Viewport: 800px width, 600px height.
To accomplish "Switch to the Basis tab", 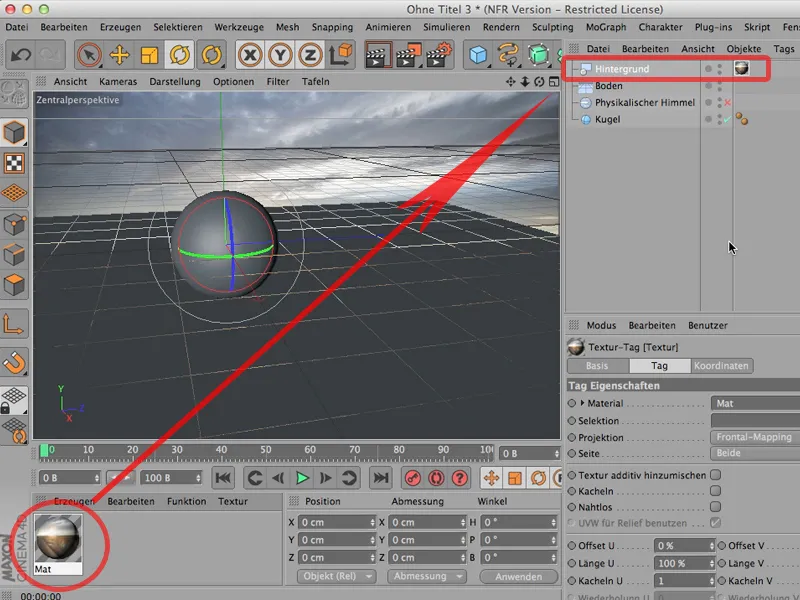I will [597, 366].
